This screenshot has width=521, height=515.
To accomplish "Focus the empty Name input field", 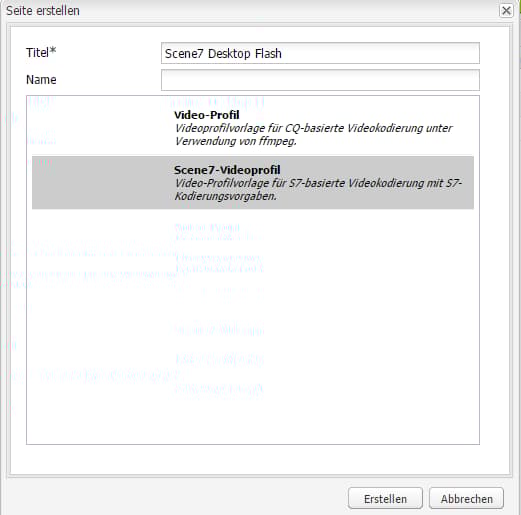I will [320, 80].
